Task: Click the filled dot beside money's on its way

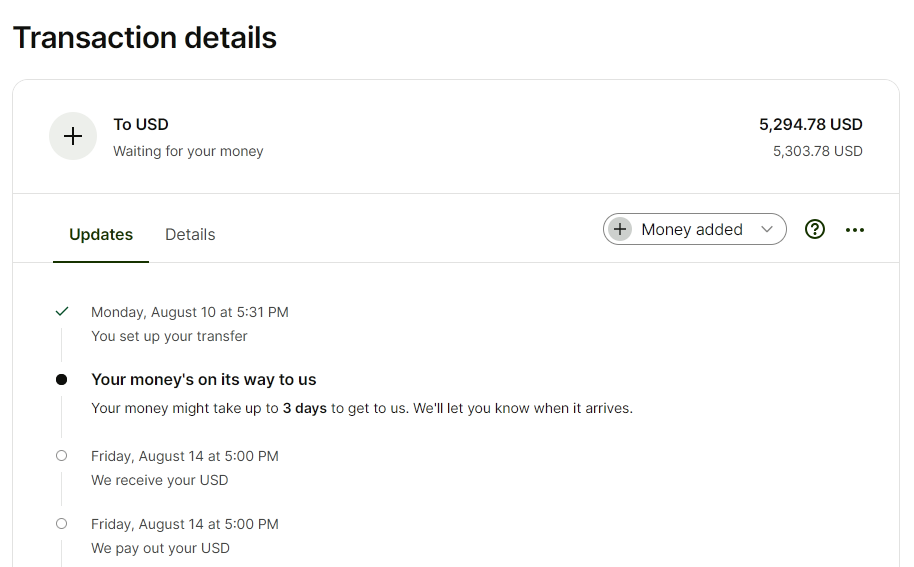Action: tap(61, 380)
